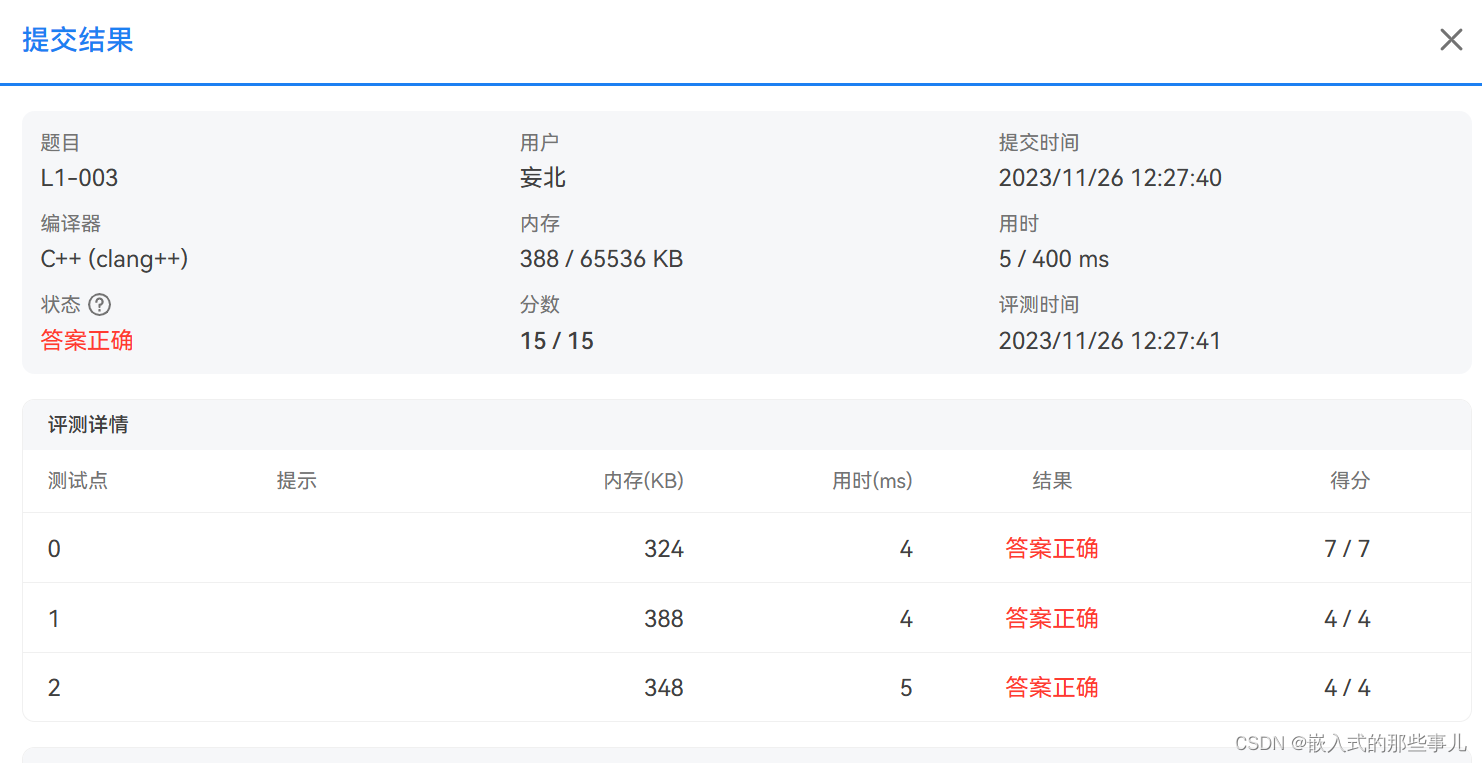Screen dimensions: 1482x763
Task: Click evaluation time 2023/11/26 12:27:41
Action: click(x=1110, y=341)
